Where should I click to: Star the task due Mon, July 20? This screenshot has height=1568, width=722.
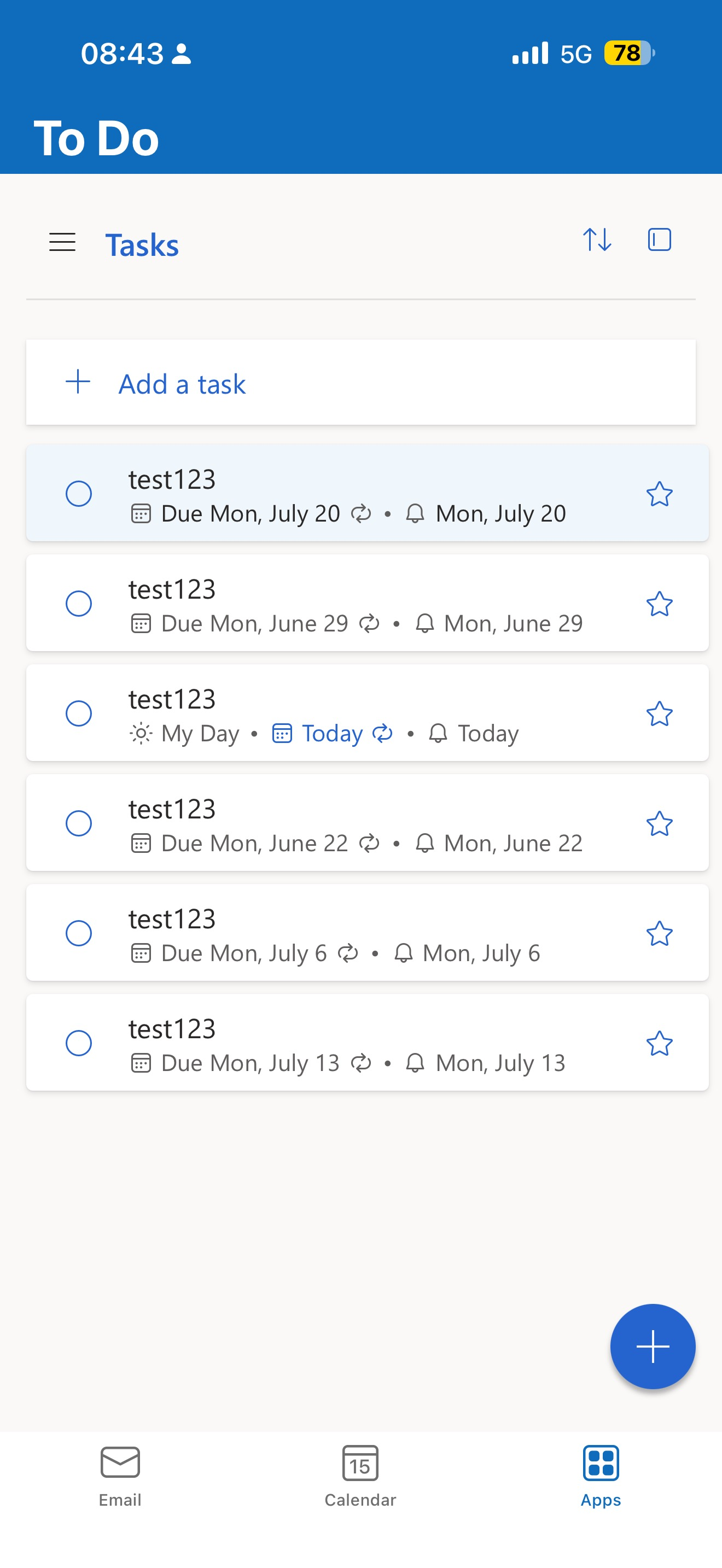[659, 494]
